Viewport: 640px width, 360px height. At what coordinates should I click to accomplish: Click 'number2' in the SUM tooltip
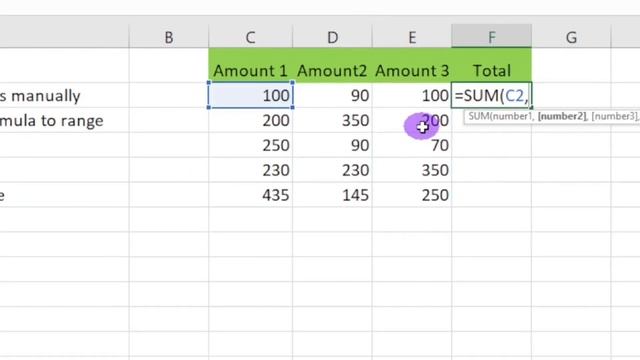(562, 116)
